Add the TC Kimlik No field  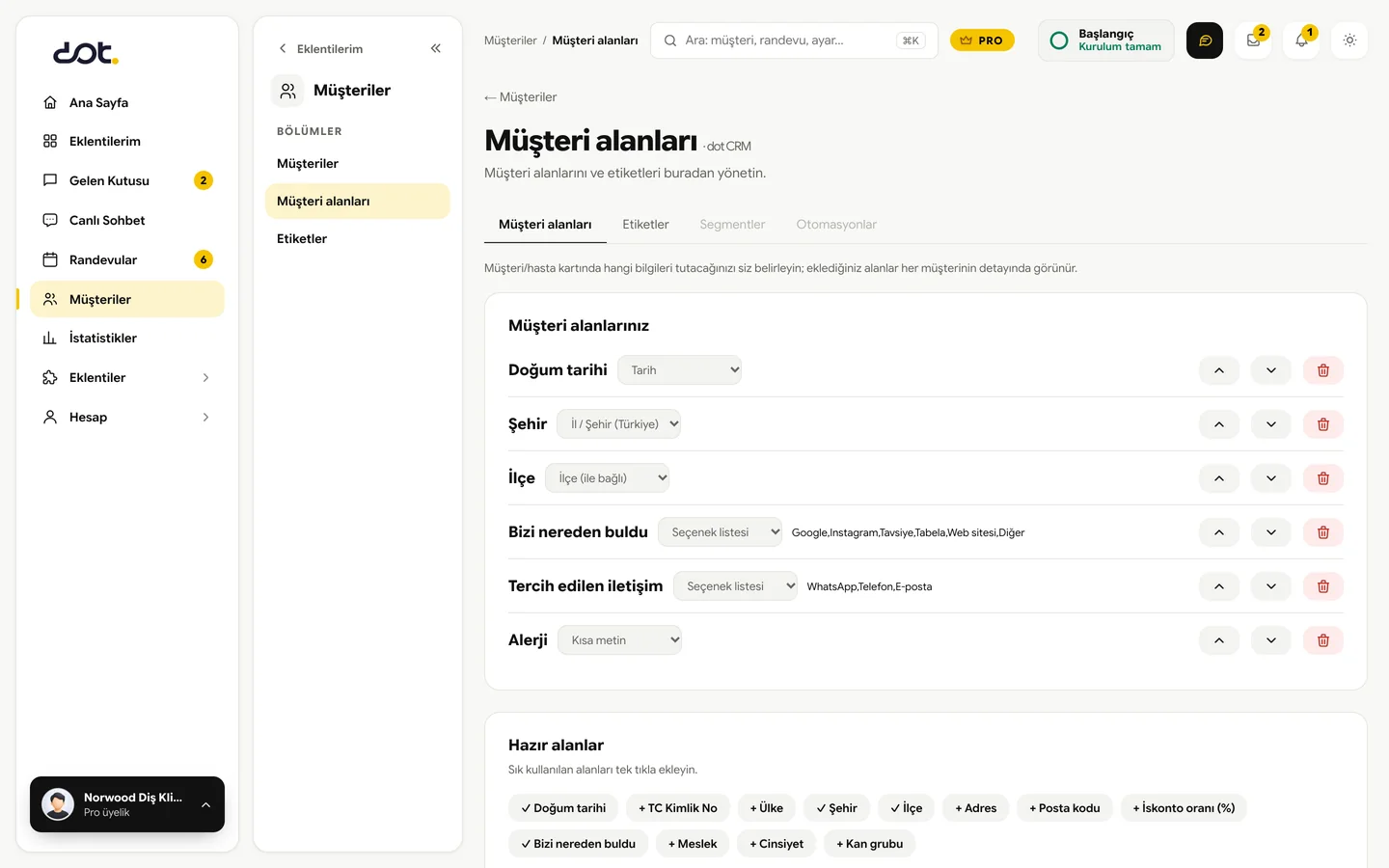pyautogui.click(x=677, y=808)
